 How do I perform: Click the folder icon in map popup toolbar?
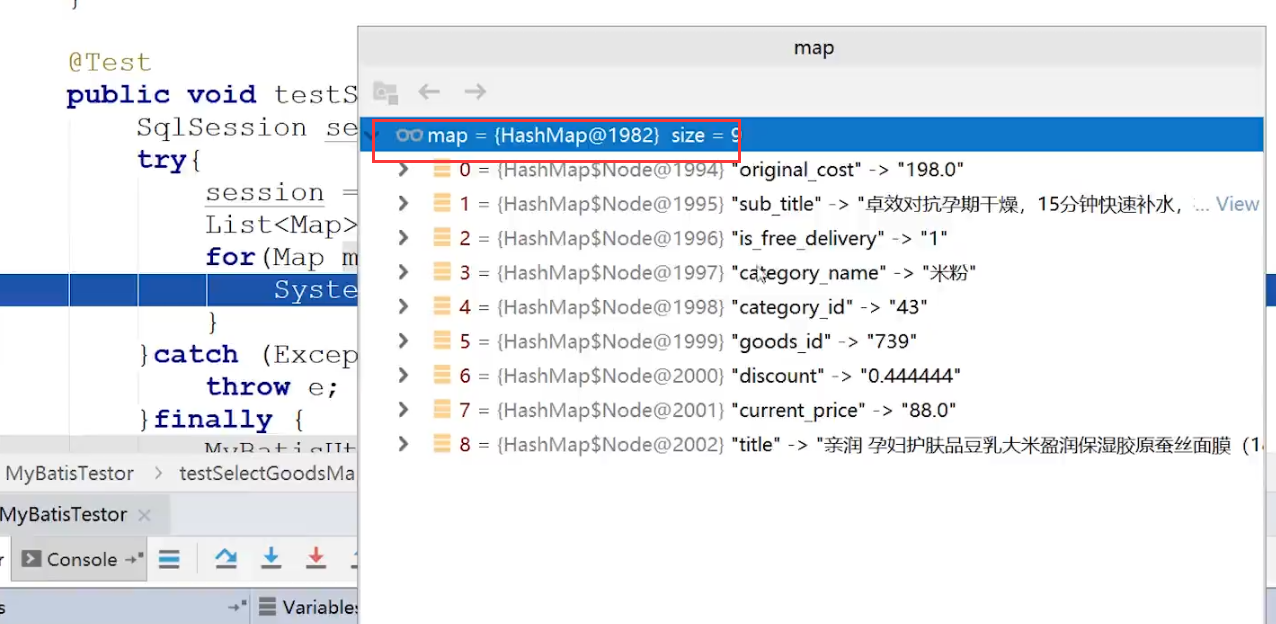(385, 92)
